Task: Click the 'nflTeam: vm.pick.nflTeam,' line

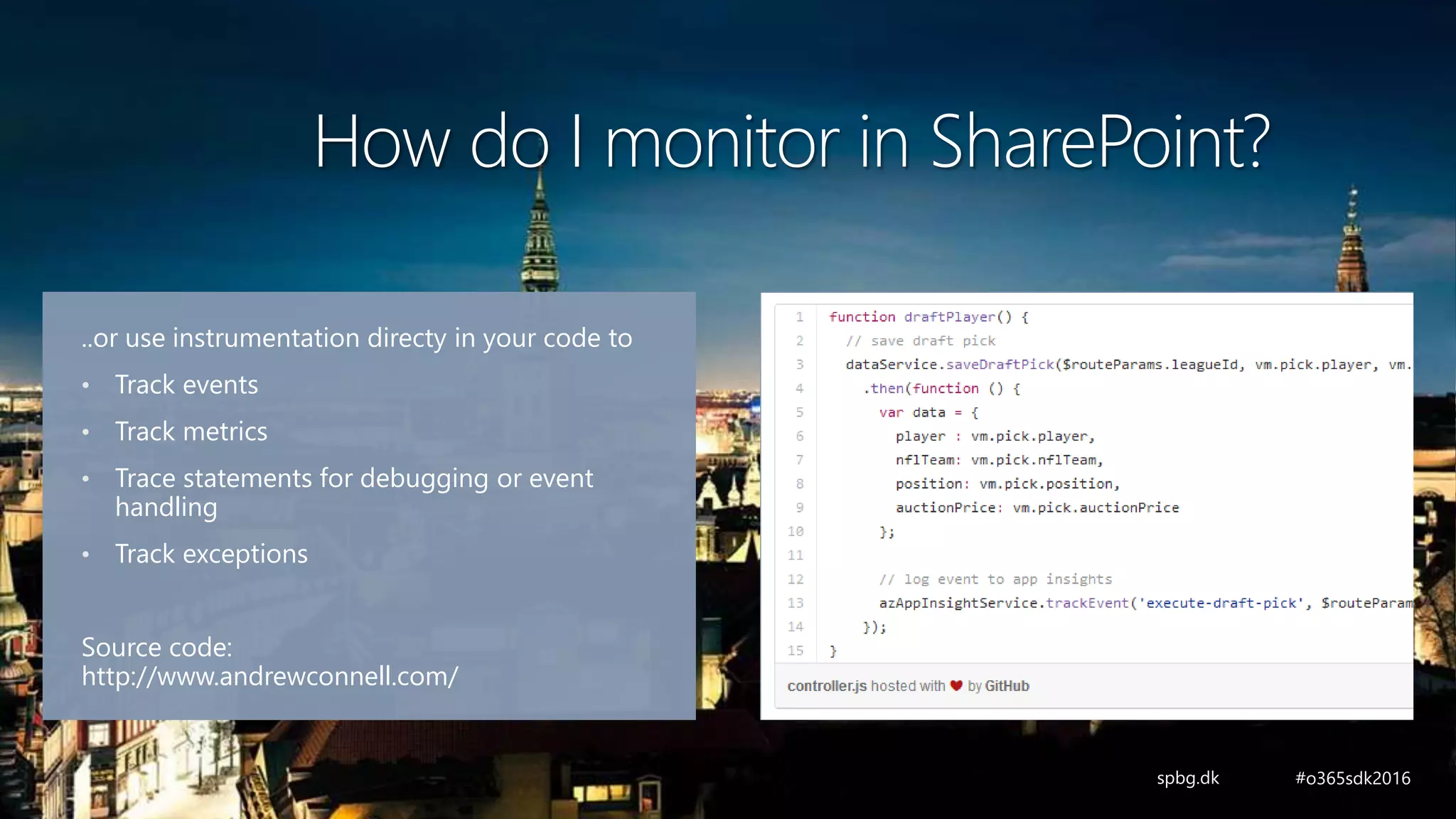Action: [1000, 460]
